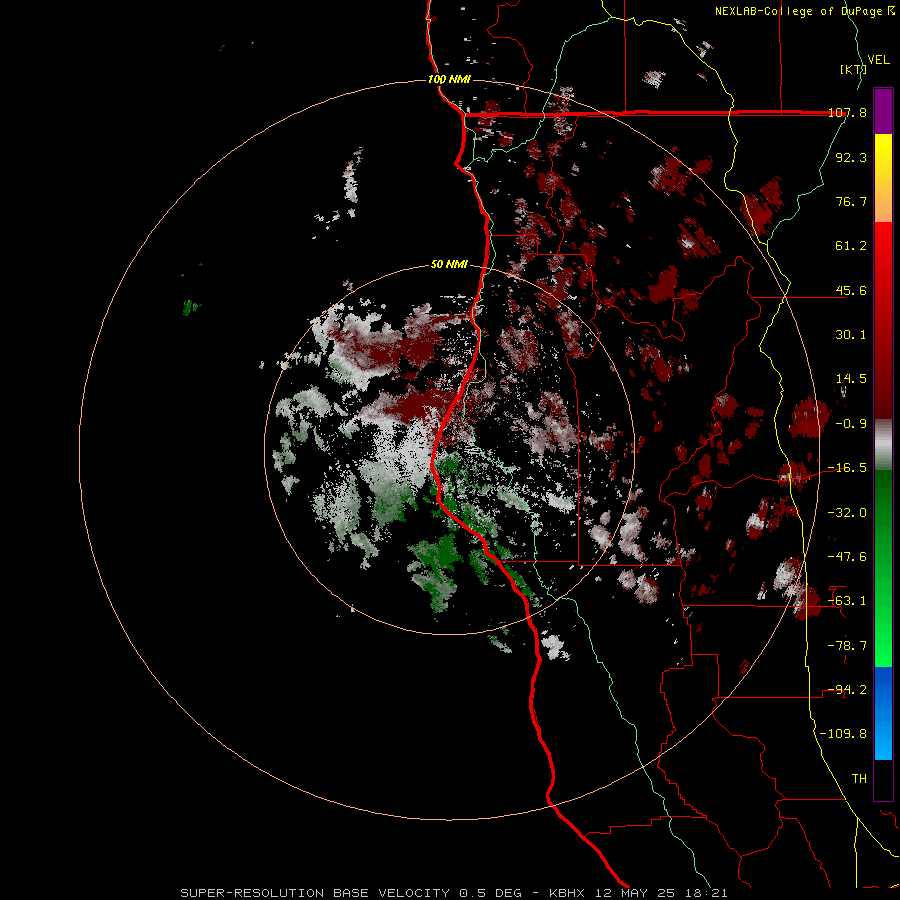Viewport: 900px width, 900px height.
Task: Click the -78.7 velocity scale value
Action: tap(847, 646)
